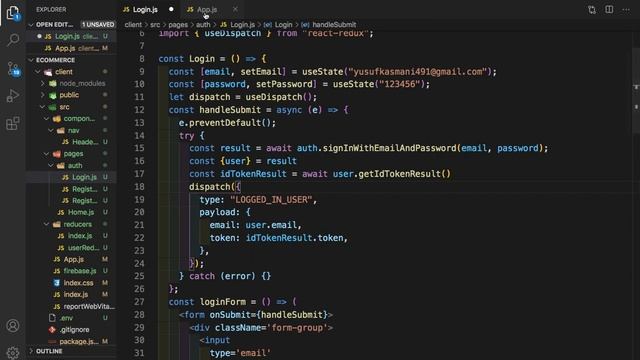Collapse the src folder
This screenshot has height=360, width=640.
pos(42,107)
